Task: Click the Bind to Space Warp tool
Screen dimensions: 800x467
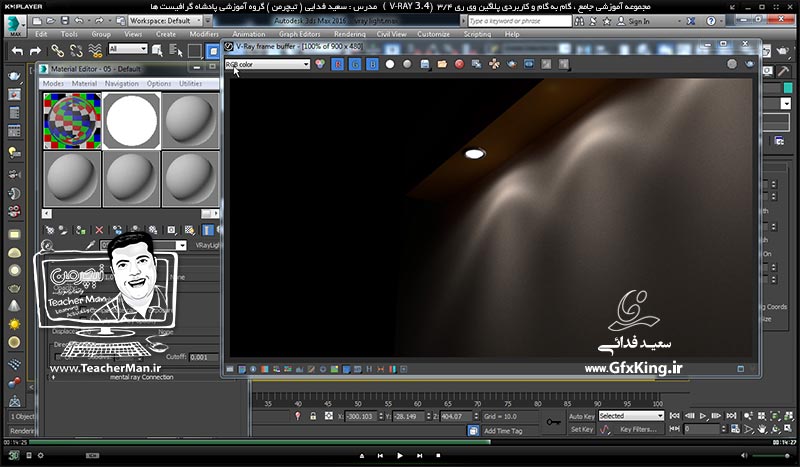Action: click(x=95, y=51)
